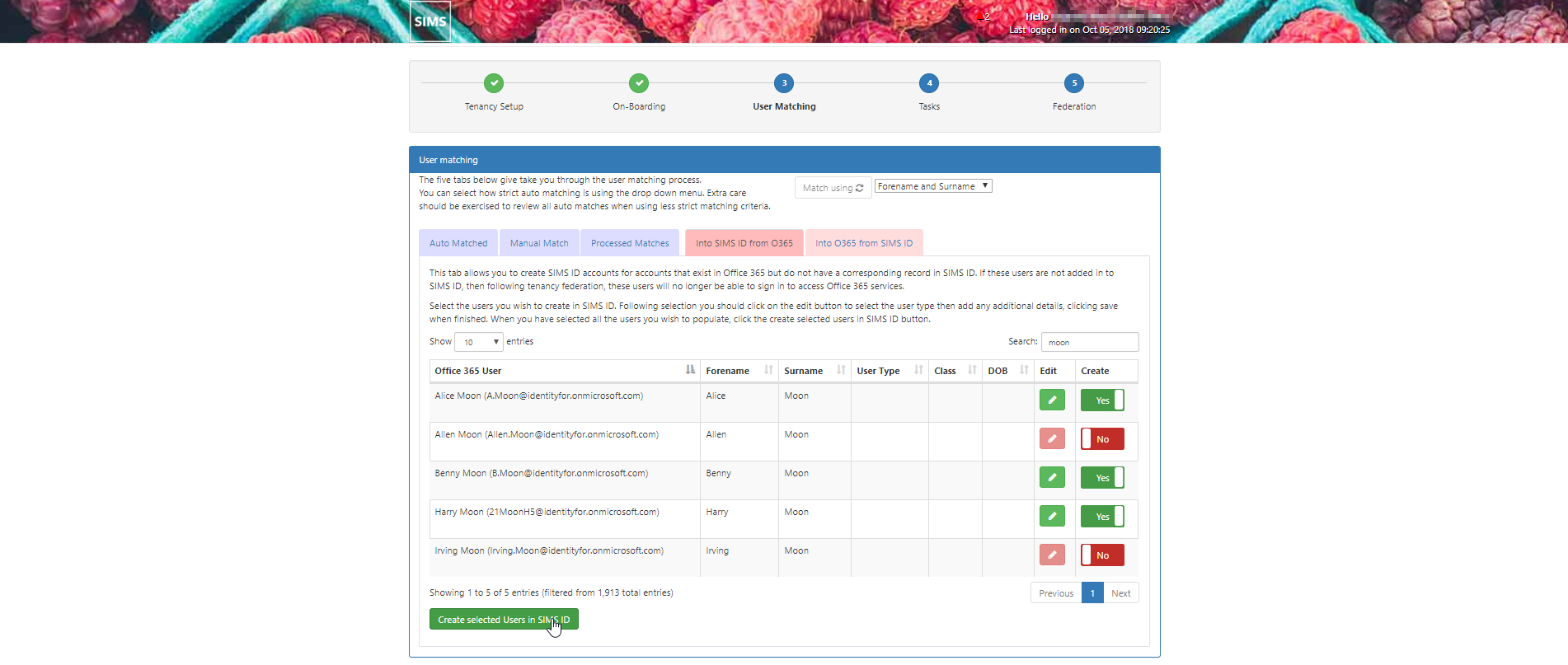This screenshot has width=1568, height=665.
Task: Select step 5 Federation circle
Action: coord(1074,83)
